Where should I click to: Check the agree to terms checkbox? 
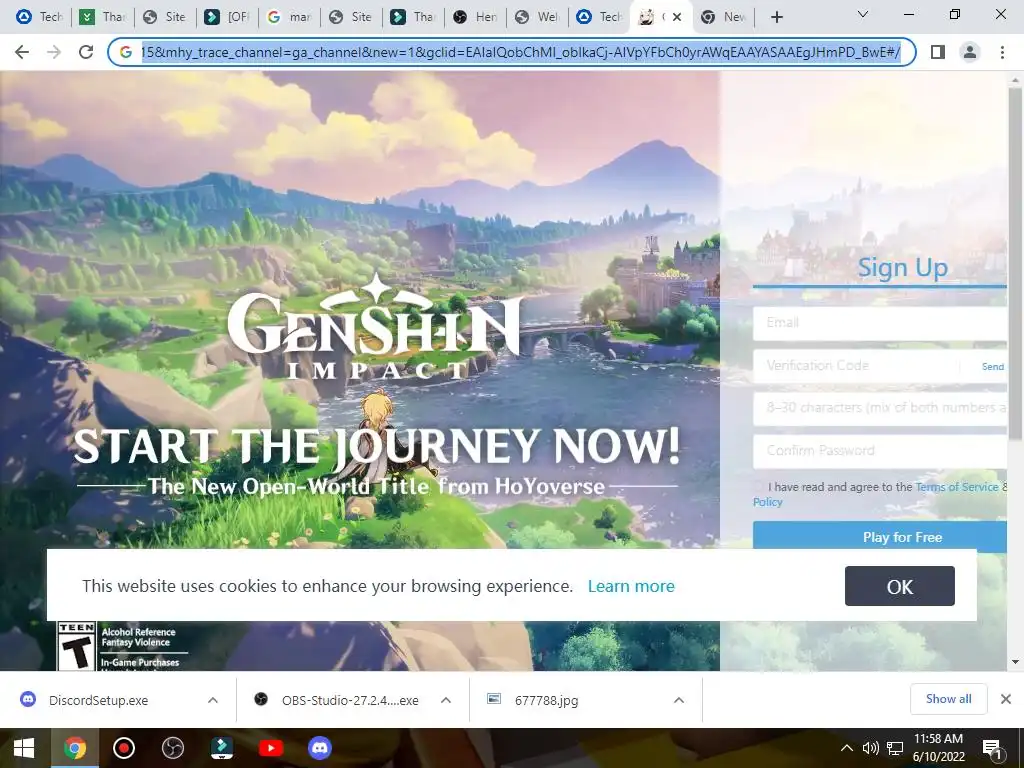(x=758, y=487)
